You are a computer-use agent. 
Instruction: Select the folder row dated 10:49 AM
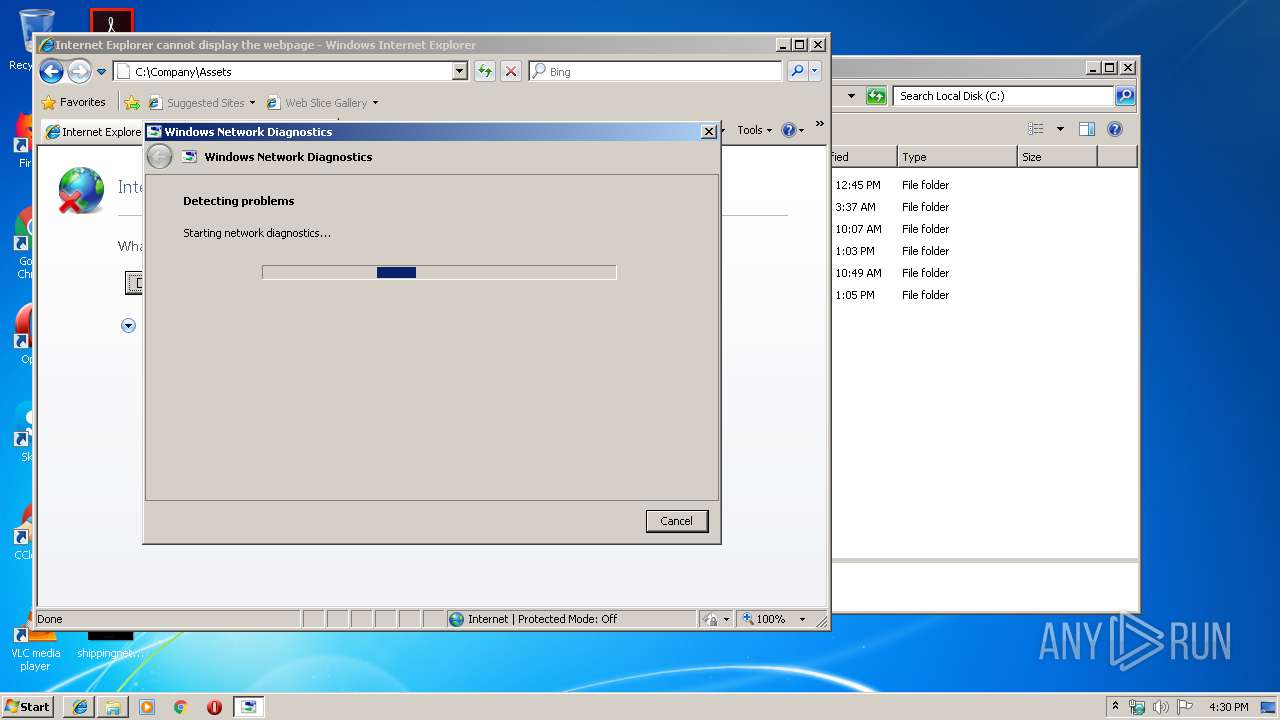point(985,273)
